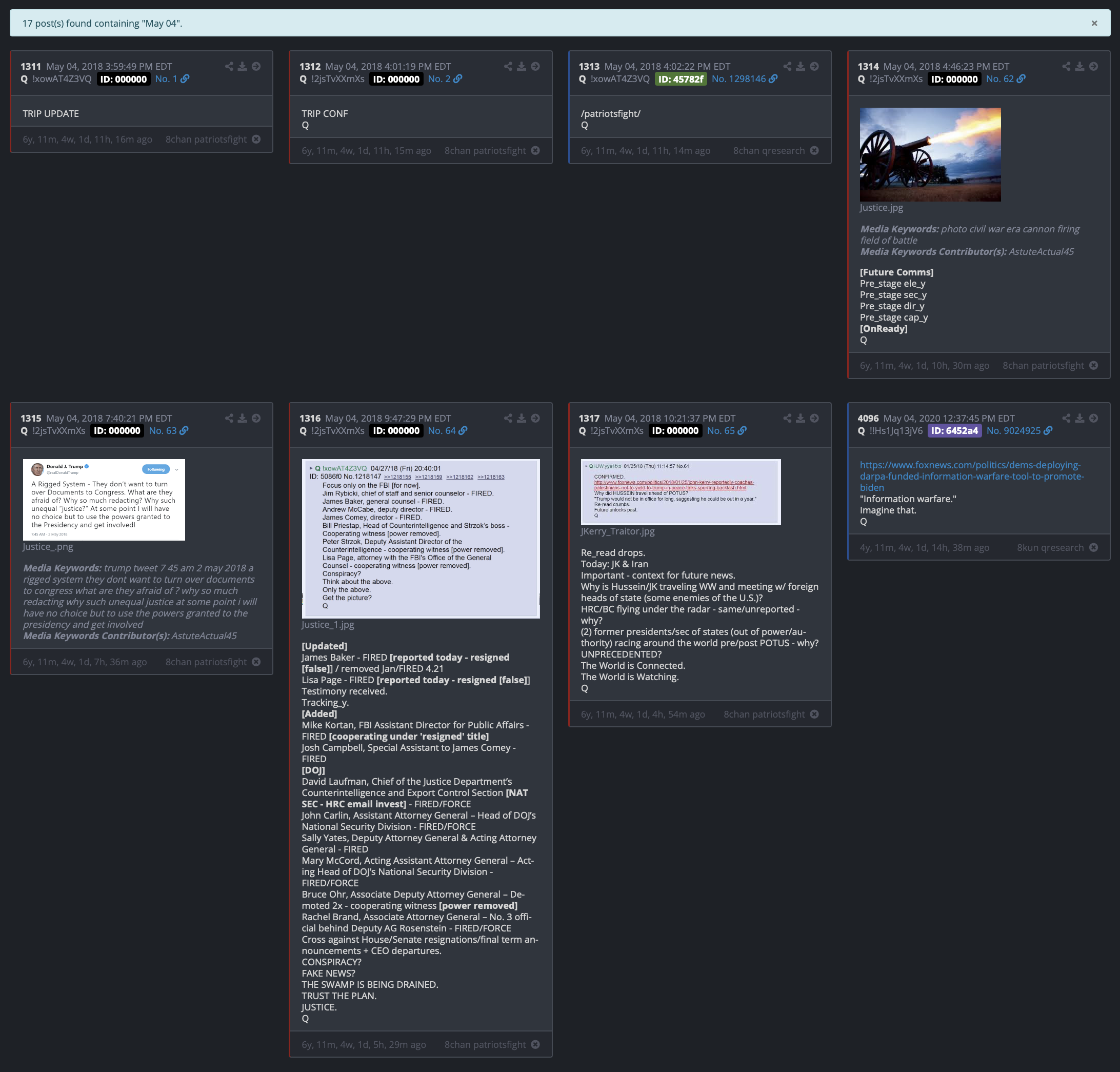The width and height of the screenshot is (1120, 1072).
Task: Download post 1313 using download icon
Action: click(x=801, y=66)
